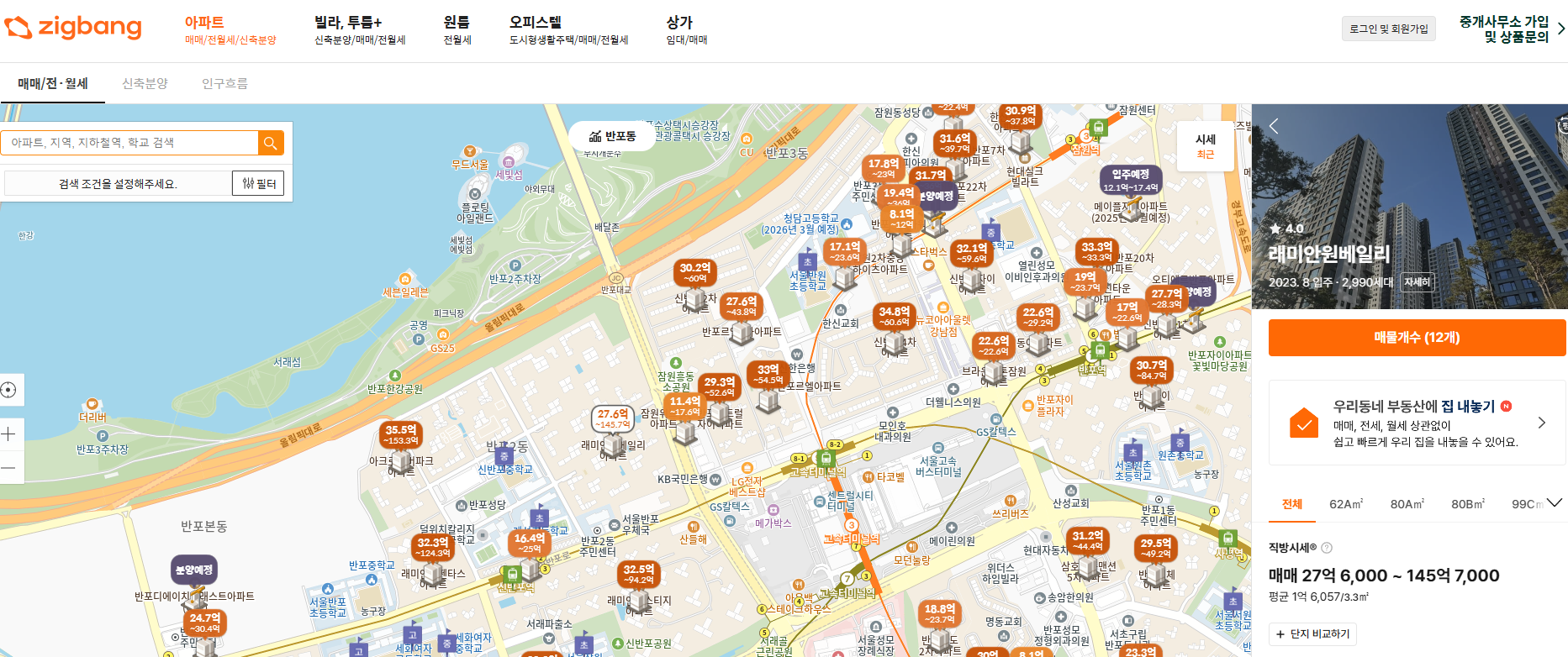Click 매물개수 (12개) orange button

coord(1417,338)
